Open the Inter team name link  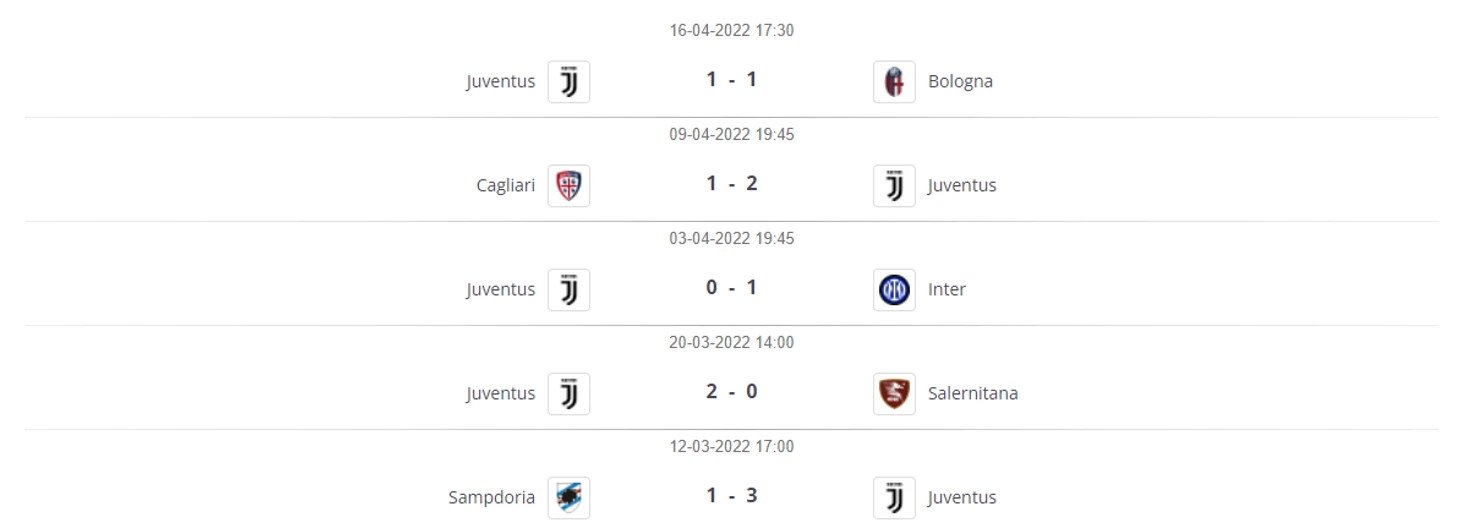click(947, 290)
